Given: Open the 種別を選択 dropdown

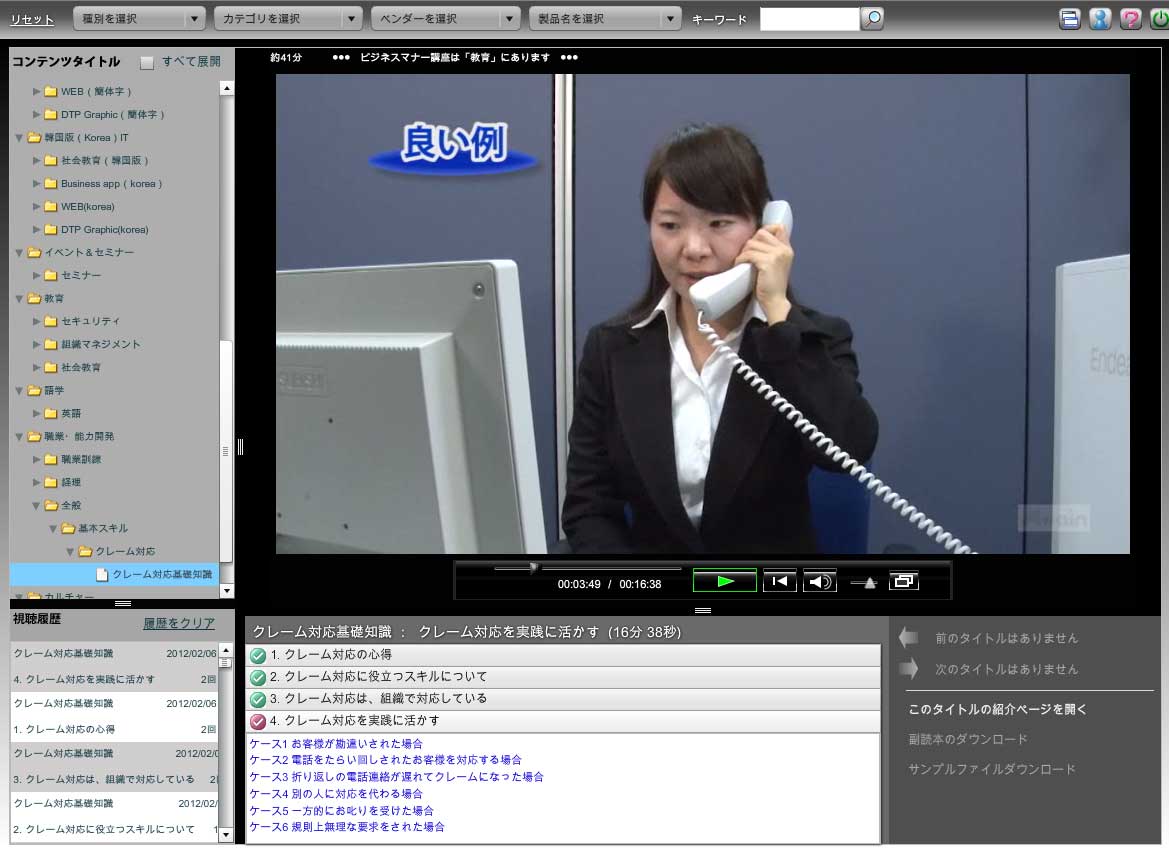Looking at the screenshot, I should [x=139, y=19].
